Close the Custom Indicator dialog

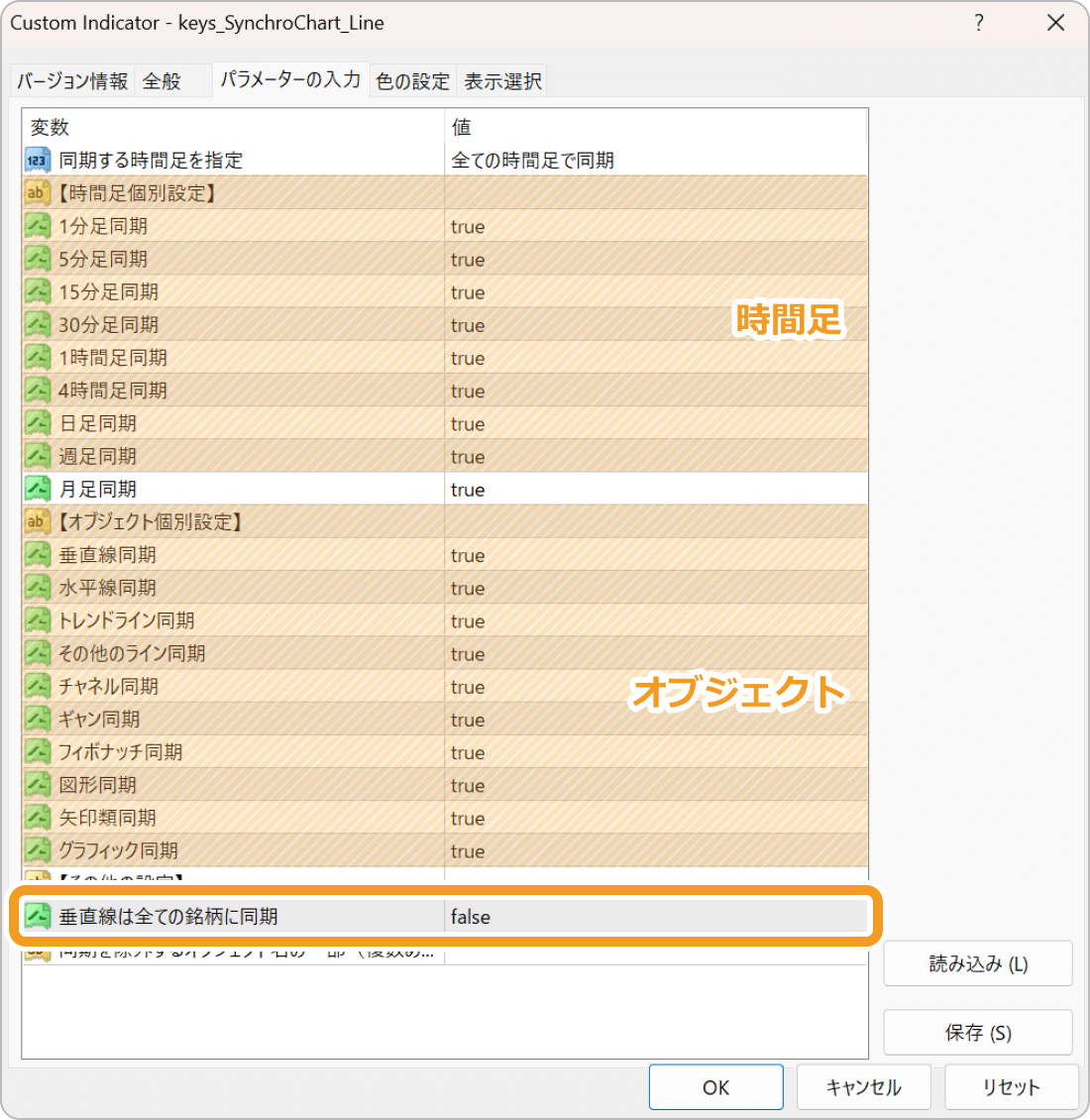[1055, 23]
